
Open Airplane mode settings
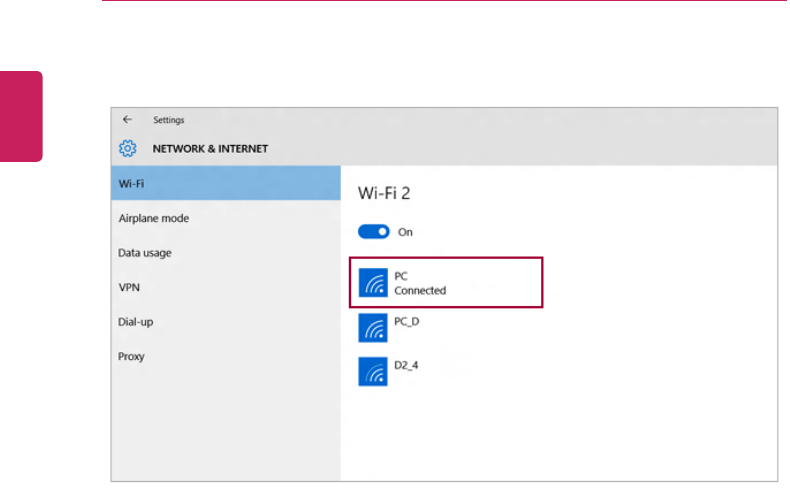pyautogui.click(x=154, y=218)
